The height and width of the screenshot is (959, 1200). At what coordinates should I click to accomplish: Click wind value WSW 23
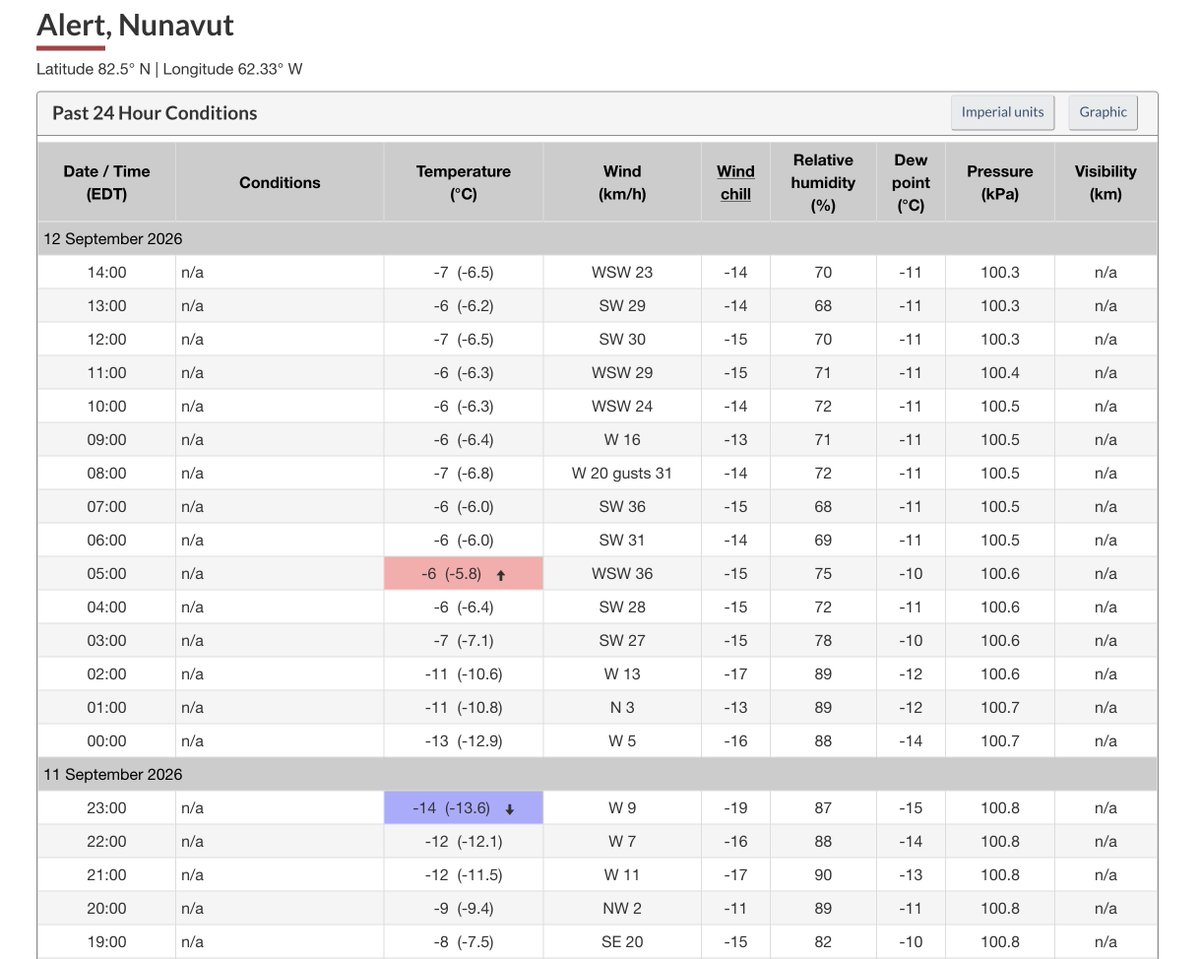tap(622, 272)
